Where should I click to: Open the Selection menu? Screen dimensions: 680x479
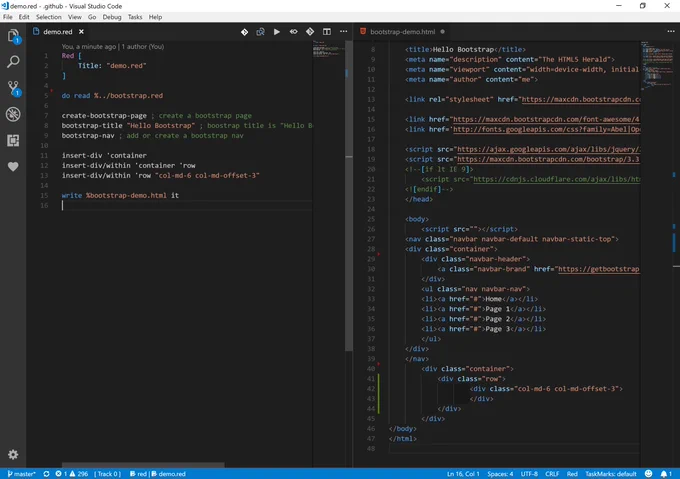tap(49, 17)
